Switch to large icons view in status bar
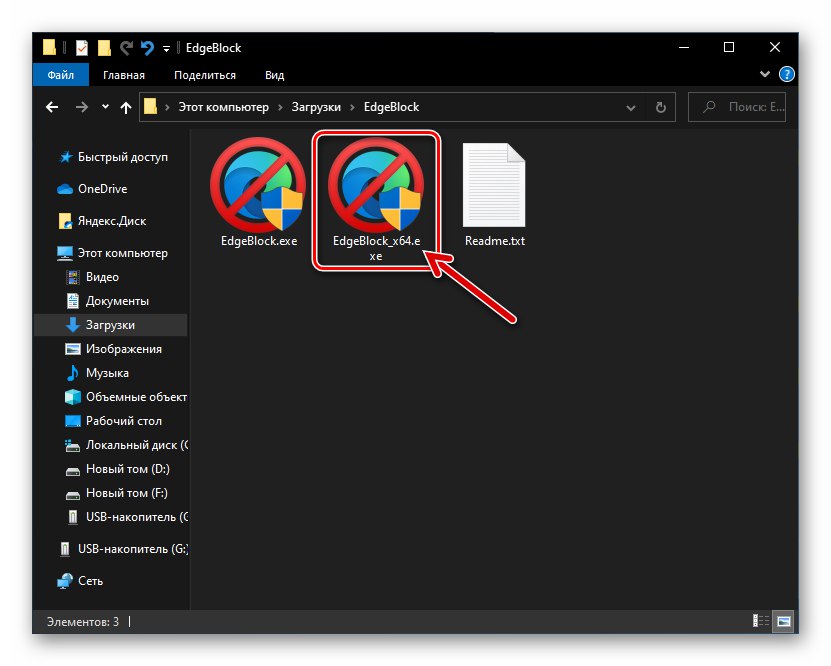 (x=784, y=620)
